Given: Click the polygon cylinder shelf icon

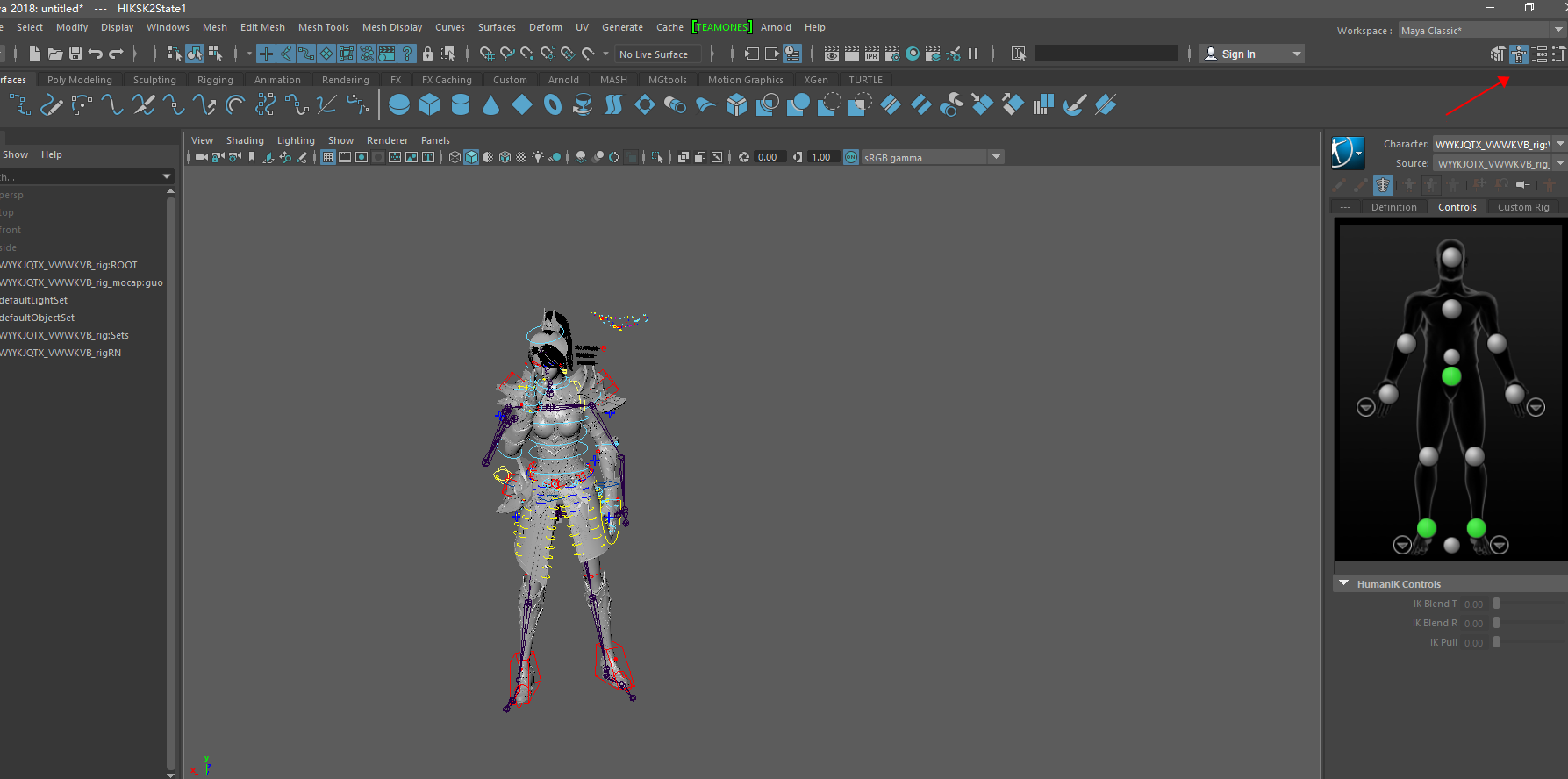Looking at the screenshot, I should 460,105.
